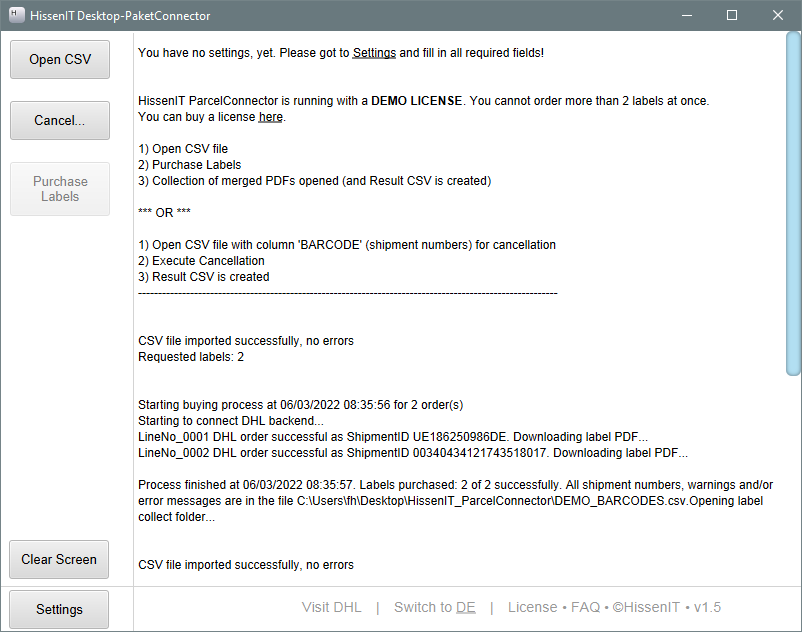
Task: Follow the 'here' license purchase link
Action: pos(271,117)
